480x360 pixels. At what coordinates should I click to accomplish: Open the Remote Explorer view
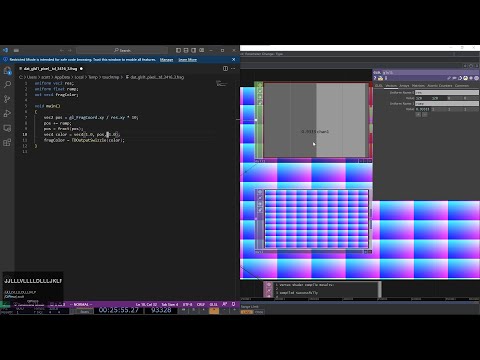pyautogui.click(x=7, y=128)
